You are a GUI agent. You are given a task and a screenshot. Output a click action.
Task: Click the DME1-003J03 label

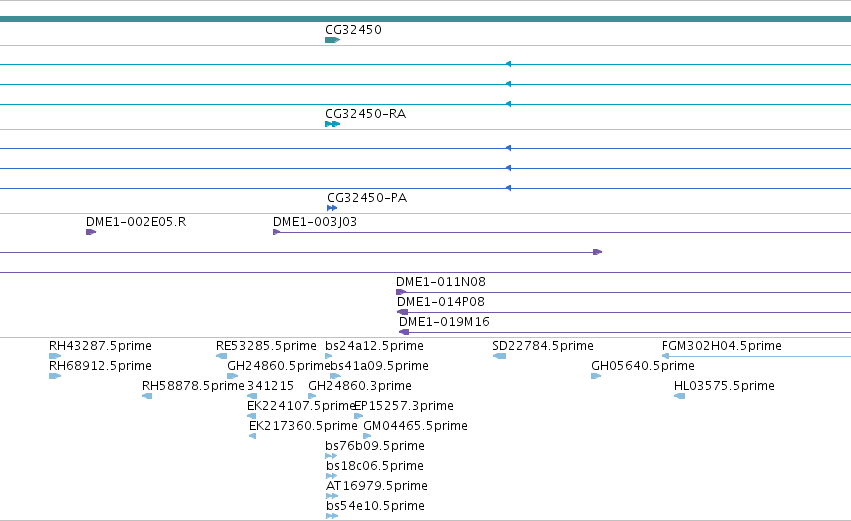pyautogui.click(x=315, y=222)
